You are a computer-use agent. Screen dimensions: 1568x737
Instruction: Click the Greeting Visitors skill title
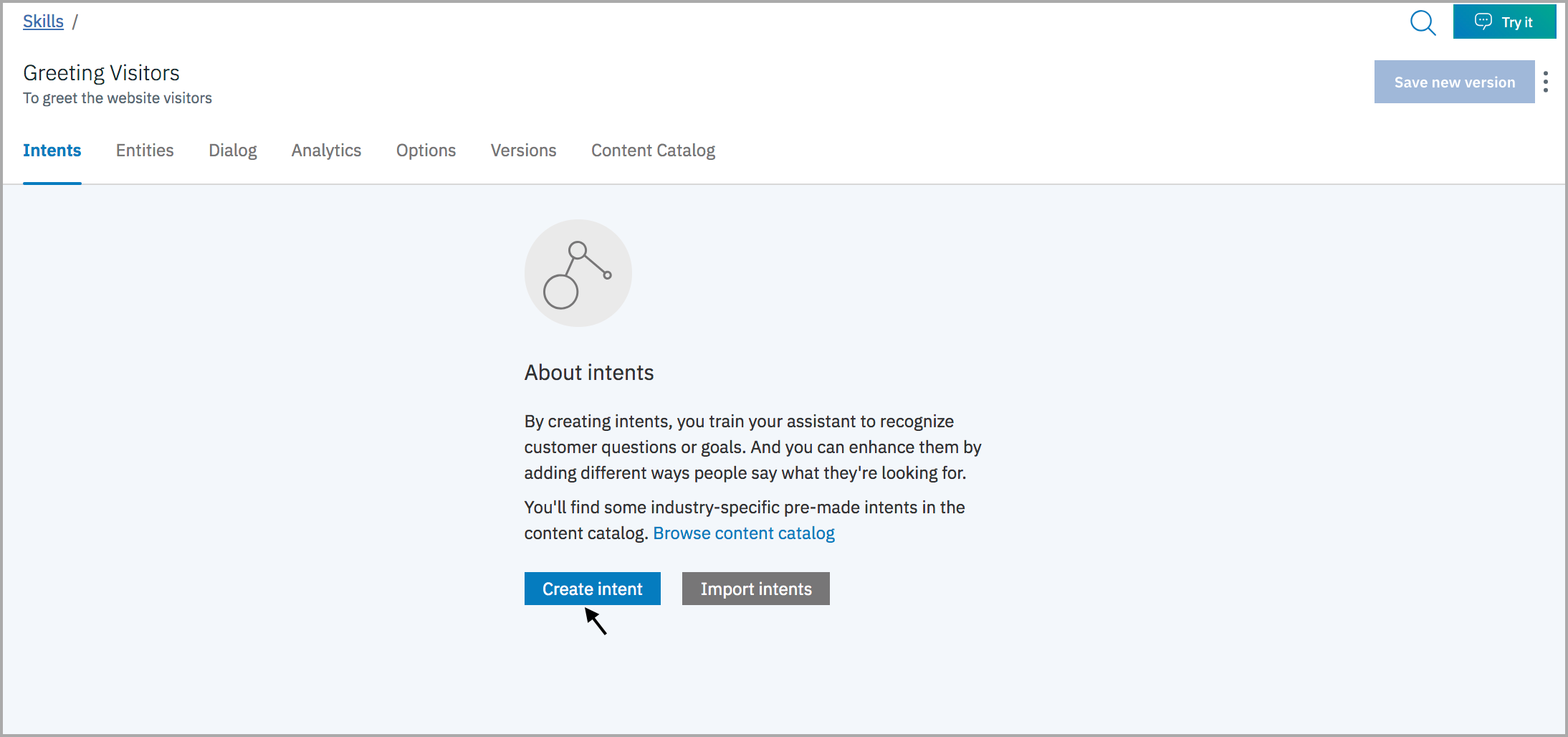coord(102,72)
